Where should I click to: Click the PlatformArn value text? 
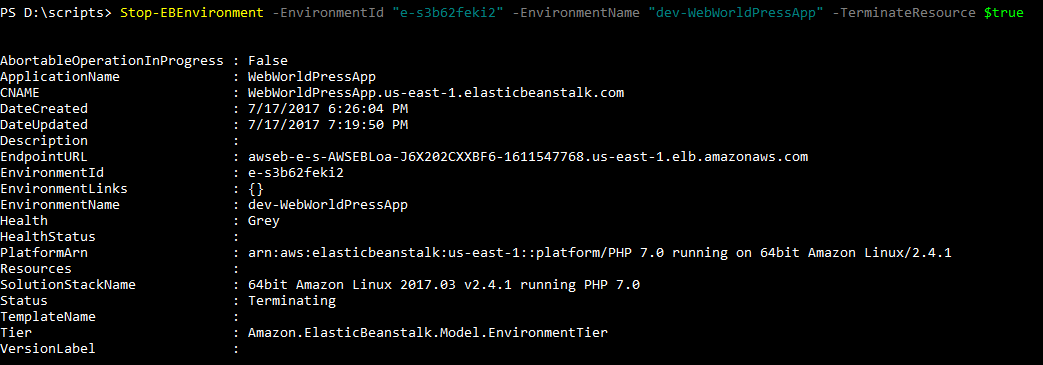pos(601,253)
